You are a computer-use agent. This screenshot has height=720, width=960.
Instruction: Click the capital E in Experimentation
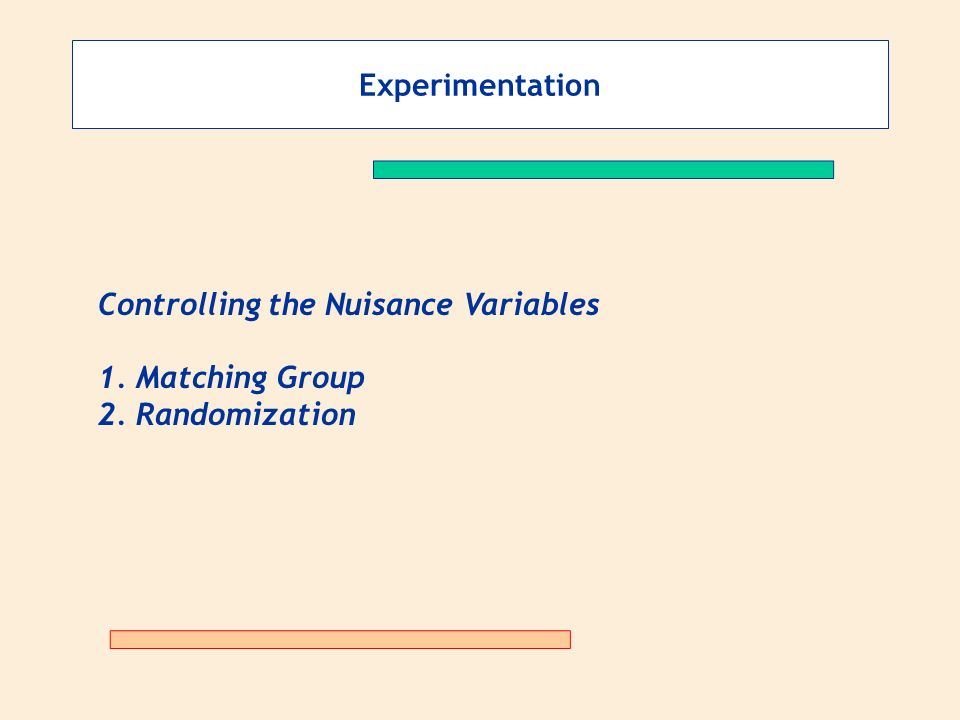tap(367, 85)
